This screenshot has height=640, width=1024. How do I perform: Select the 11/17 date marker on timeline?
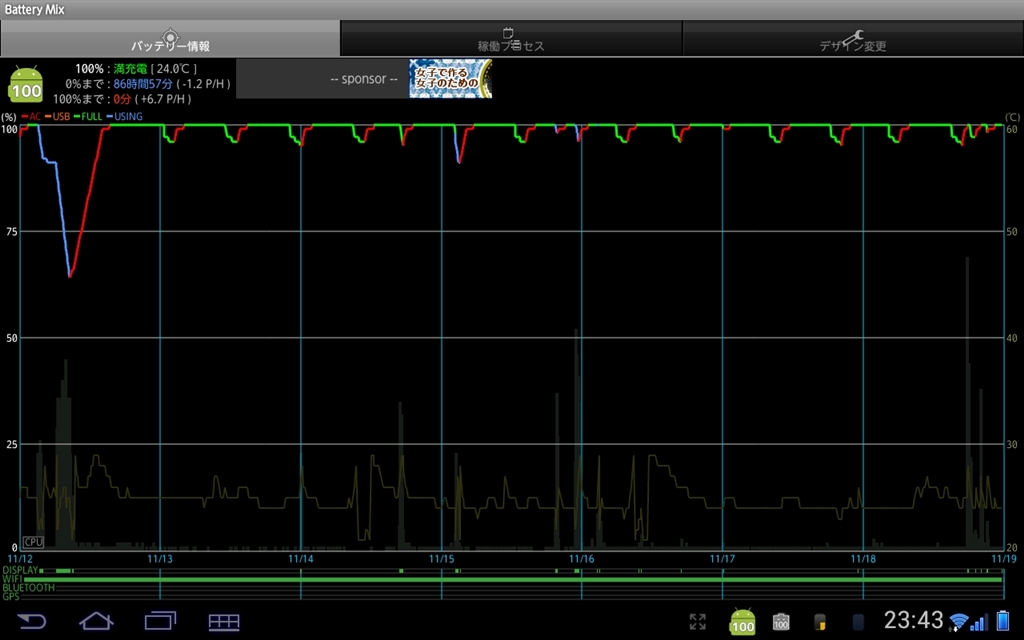722,559
